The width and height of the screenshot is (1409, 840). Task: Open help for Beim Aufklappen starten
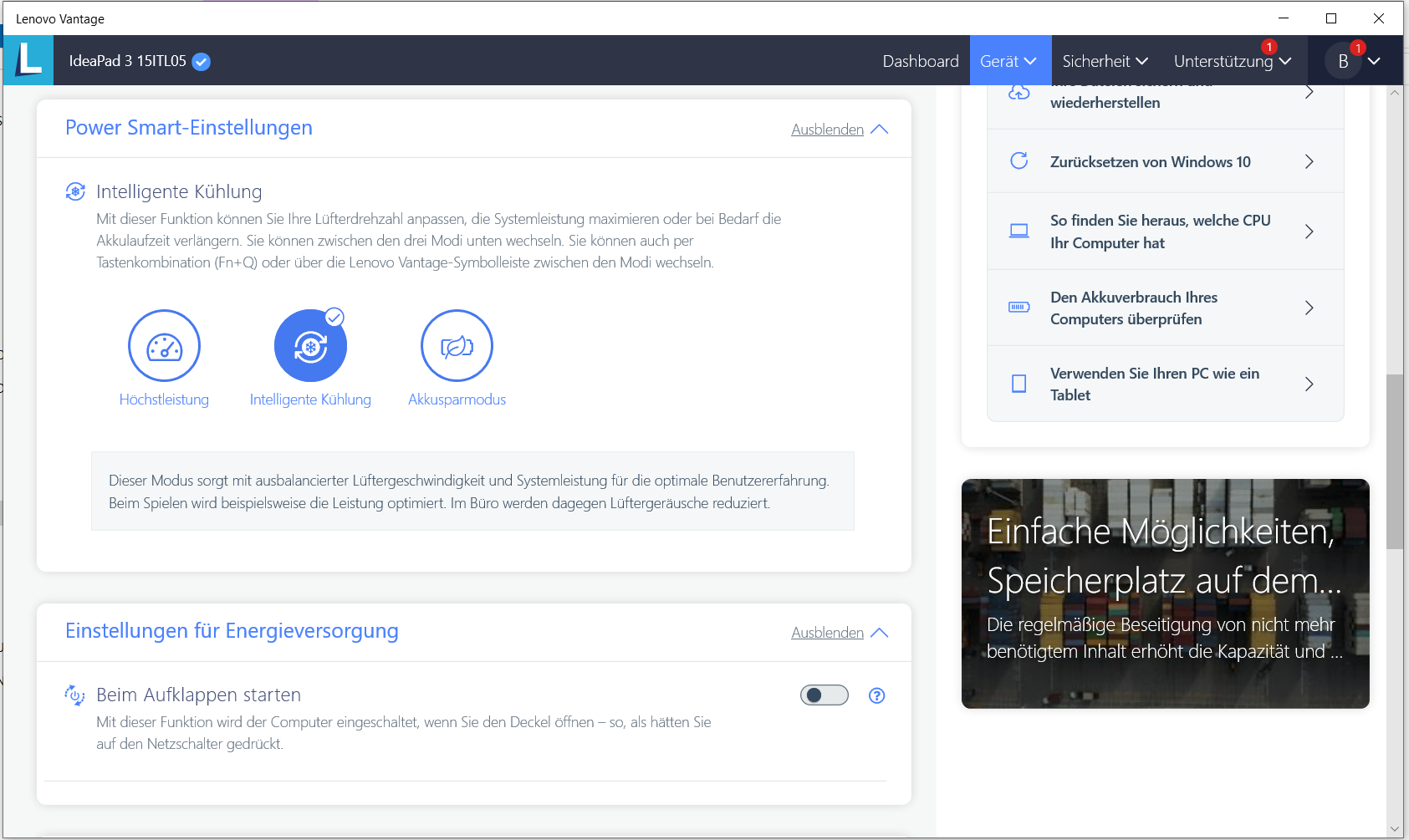(x=876, y=695)
